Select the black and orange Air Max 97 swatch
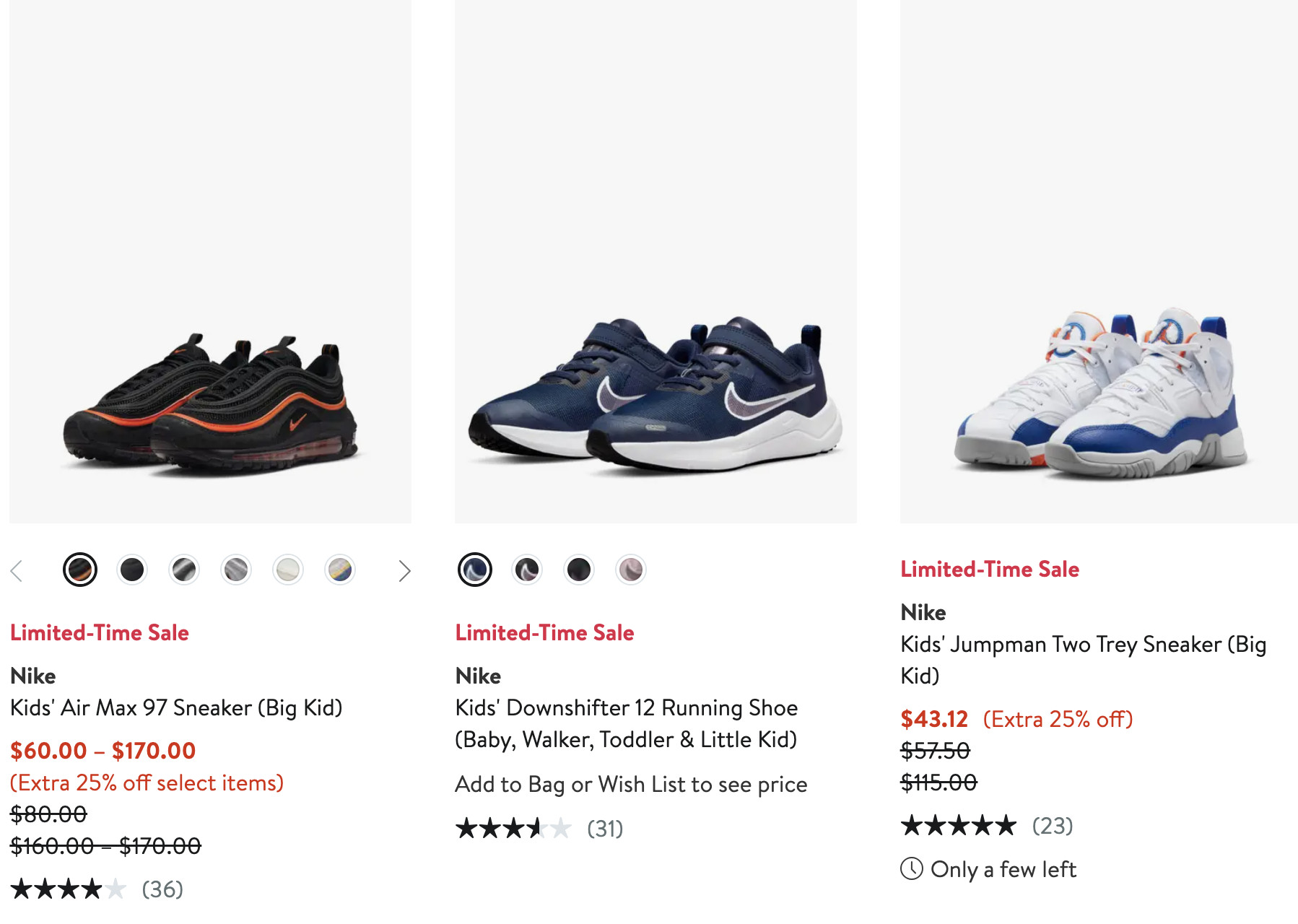 point(80,570)
